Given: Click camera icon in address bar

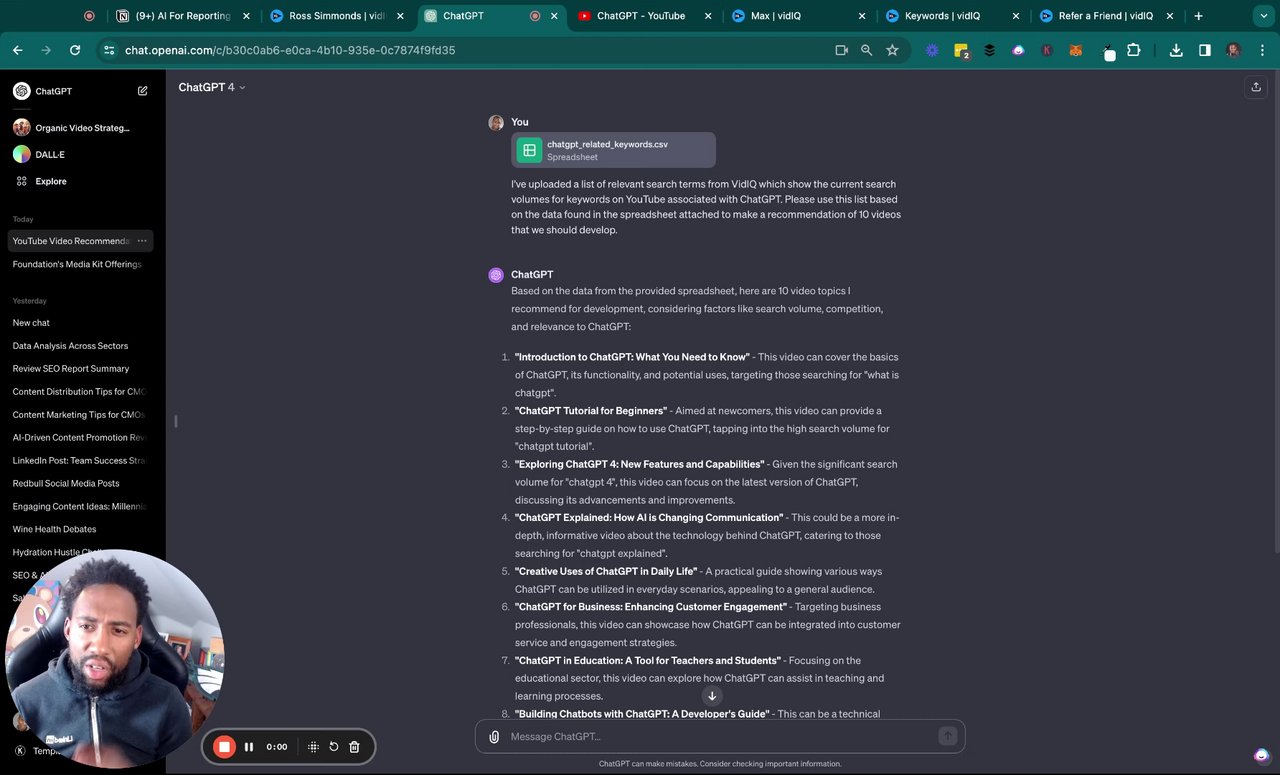Looking at the screenshot, I should tap(841, 50).
